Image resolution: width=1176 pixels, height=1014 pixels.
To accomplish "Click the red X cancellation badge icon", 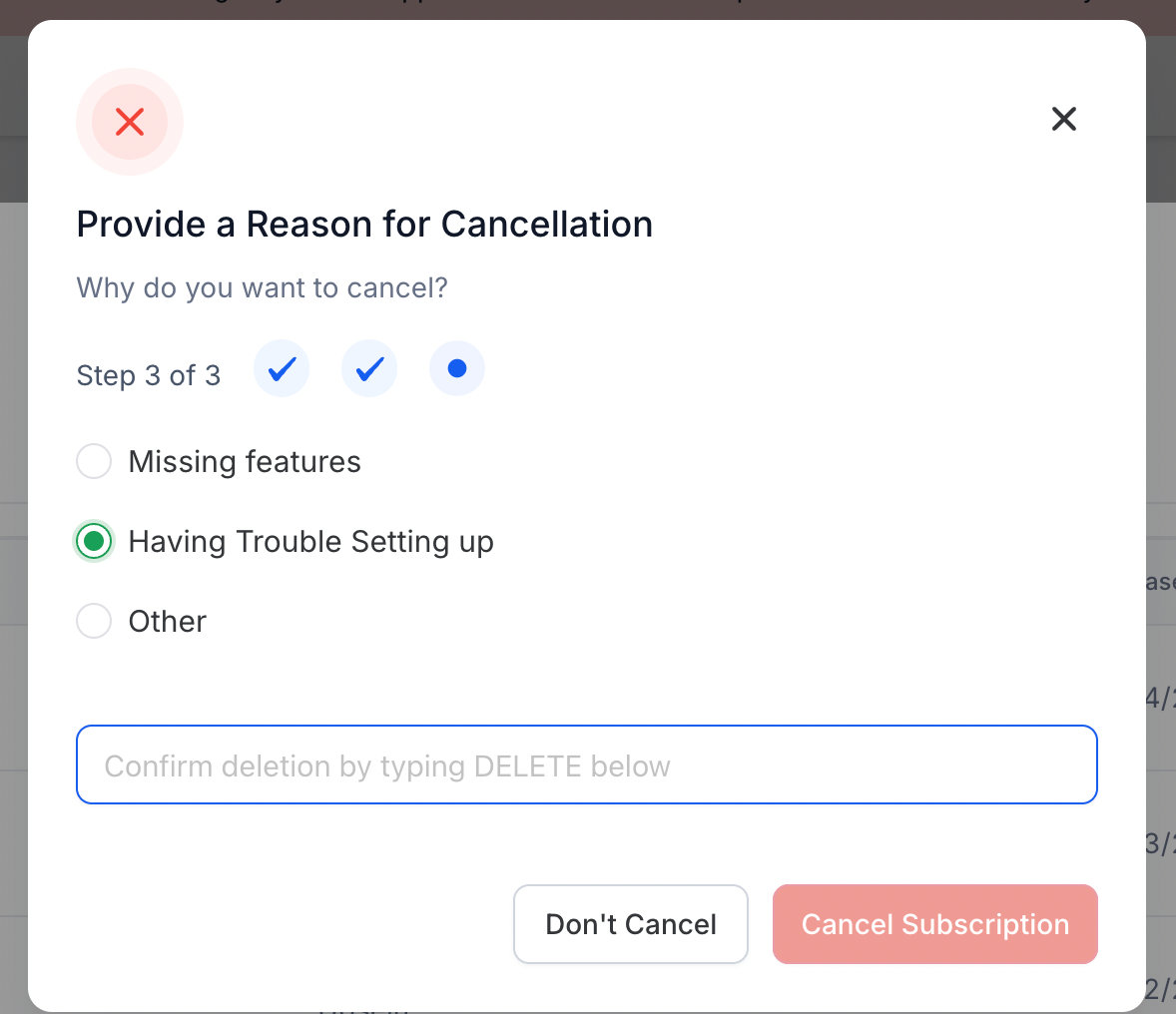I will tap(130, 122).
